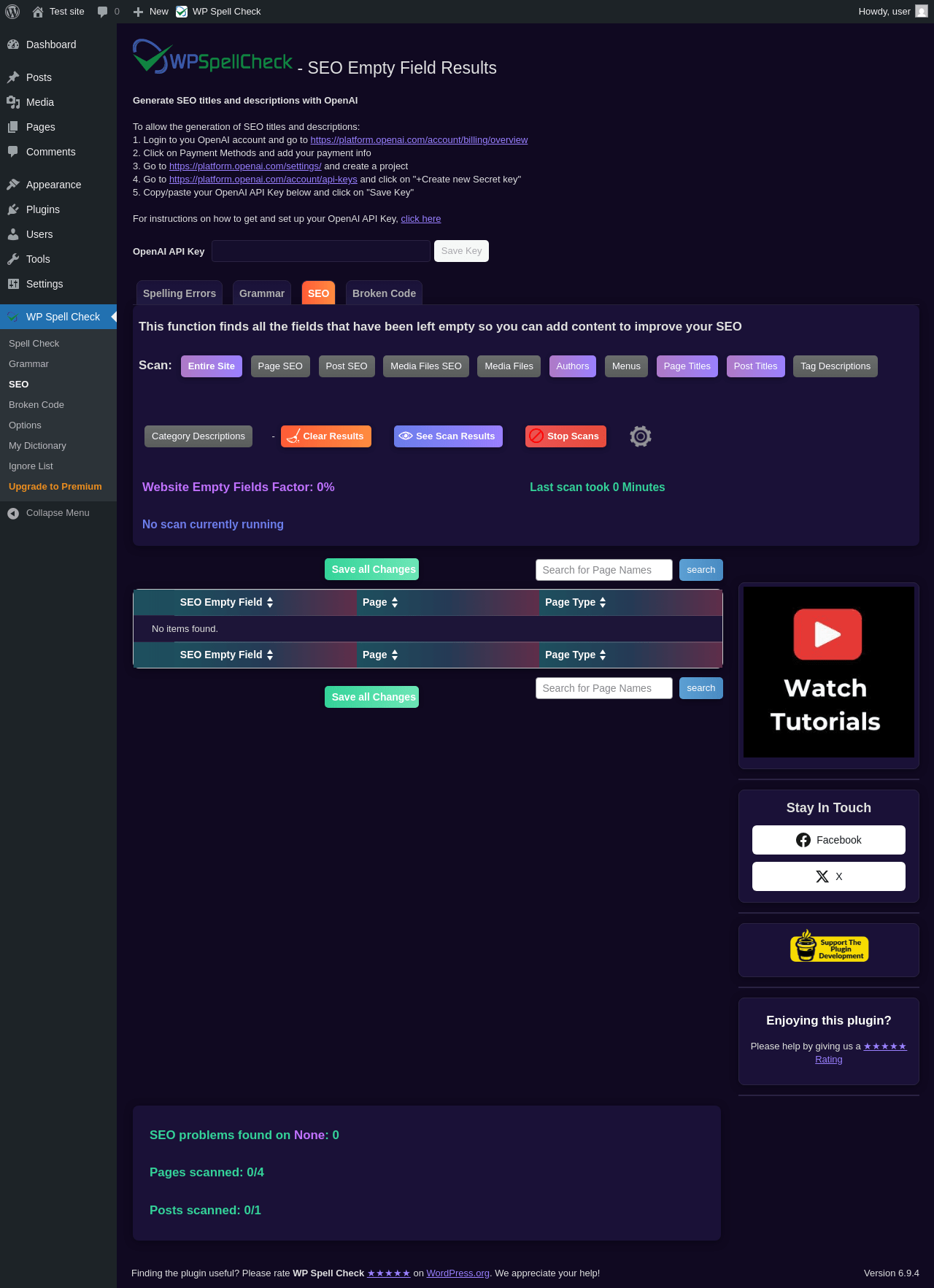Scan Tag Descriptions
This screenshot has width=934, height=1288.
tap(835, 366)
